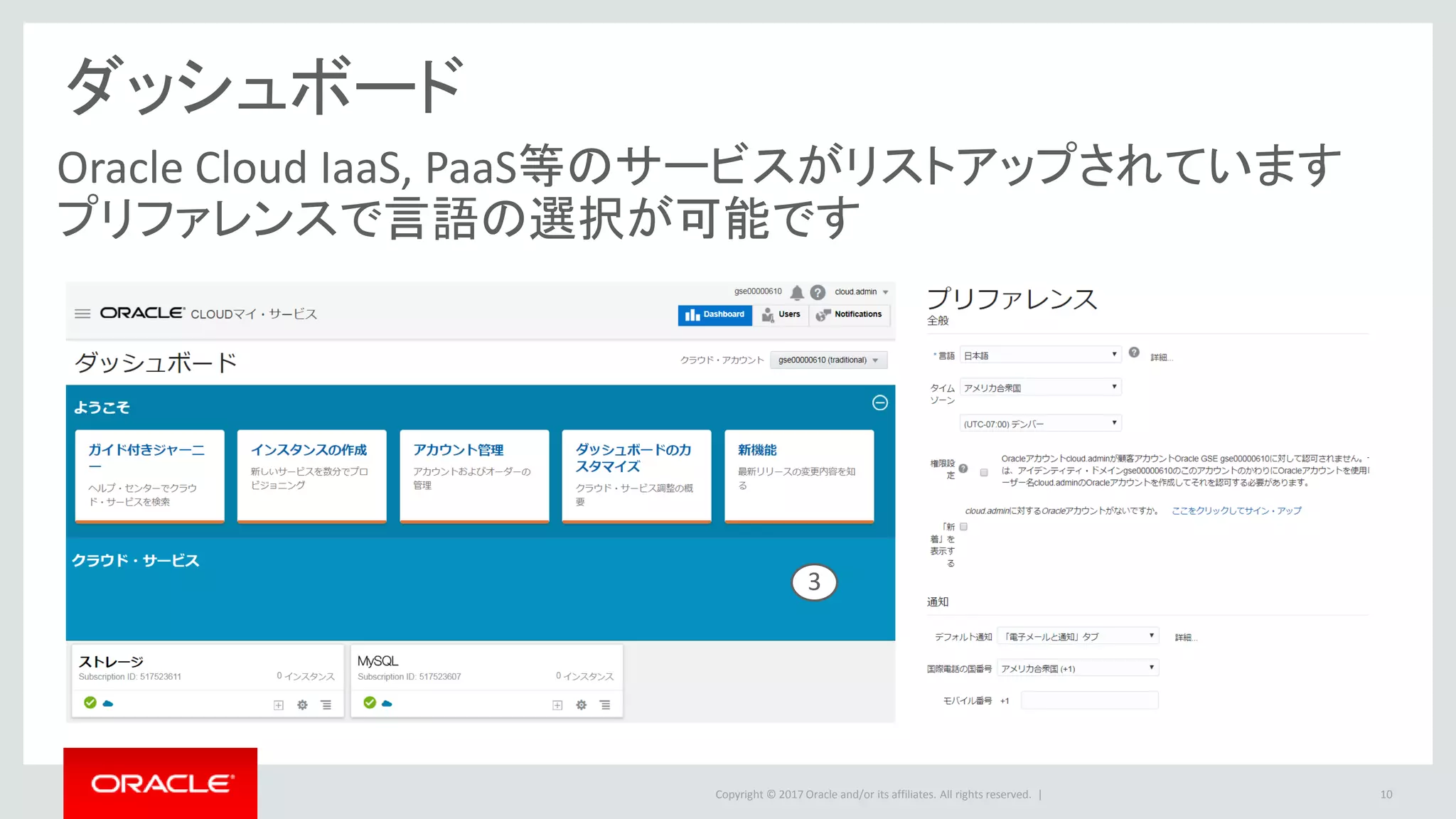Screen dimensions: 1456x819
Task: Open the hamburger navigation menu
Action: click(x=82, y=314)
